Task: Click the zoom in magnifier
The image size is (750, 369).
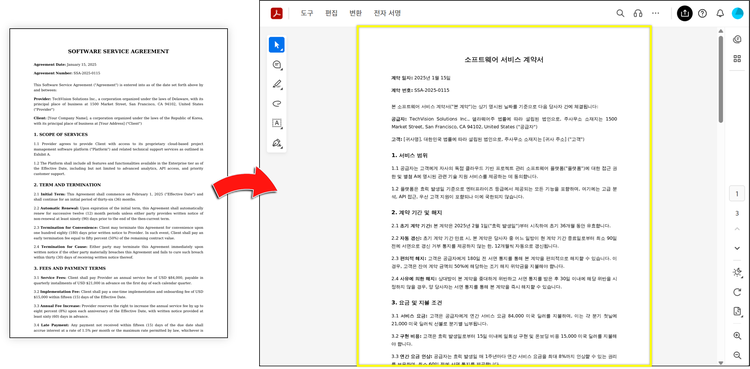Action: (737, 335)
